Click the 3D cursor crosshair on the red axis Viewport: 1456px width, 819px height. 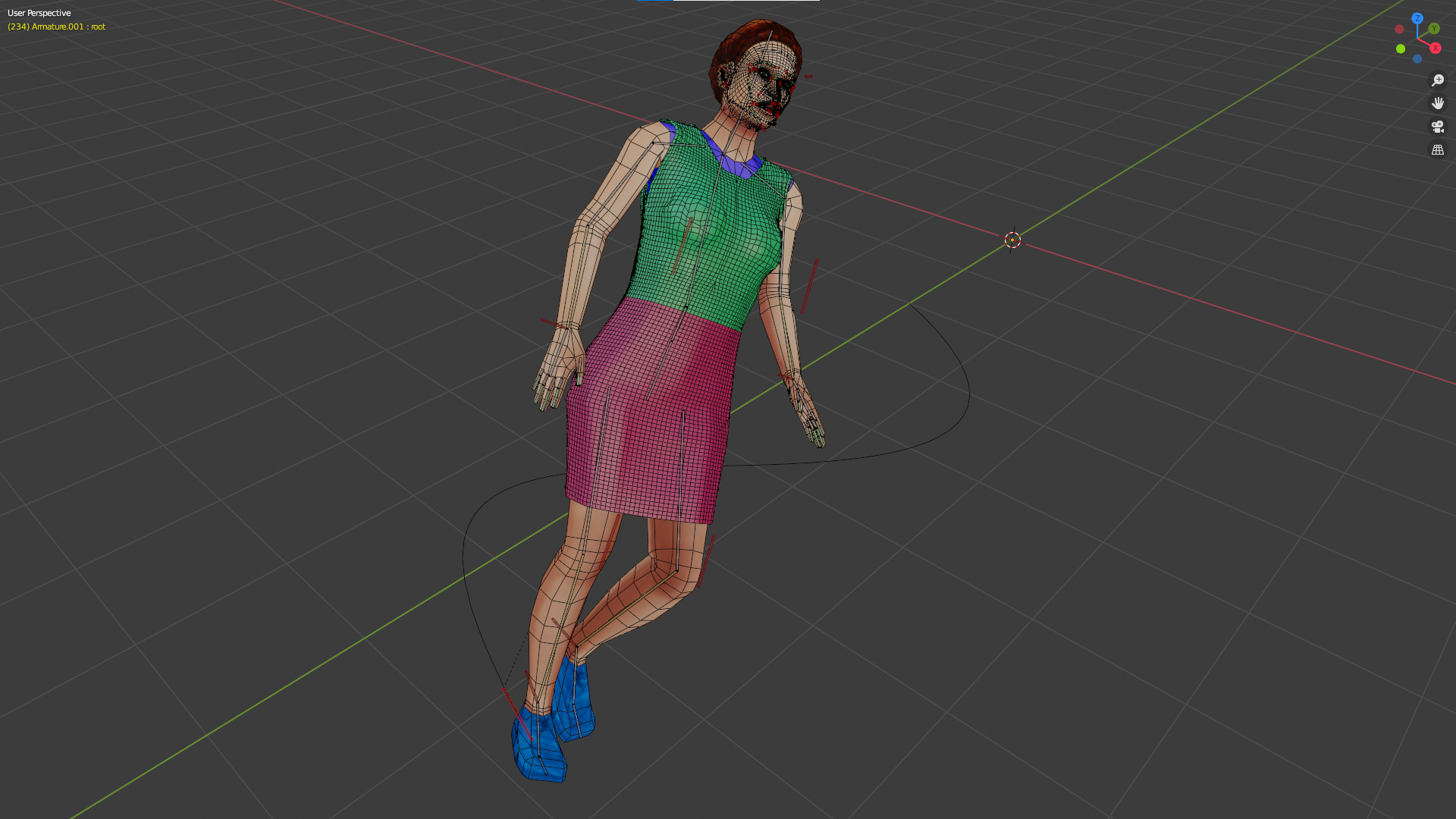(1012, 240)
